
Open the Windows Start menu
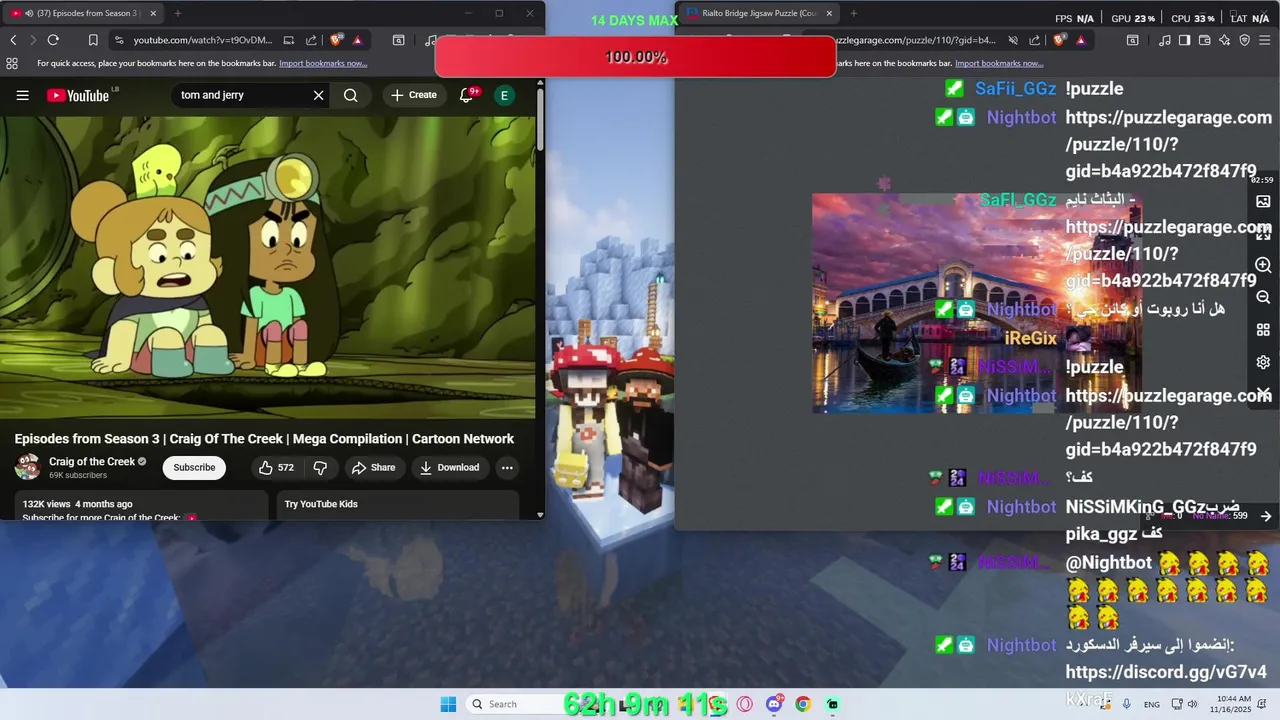[x=448, y=704]
